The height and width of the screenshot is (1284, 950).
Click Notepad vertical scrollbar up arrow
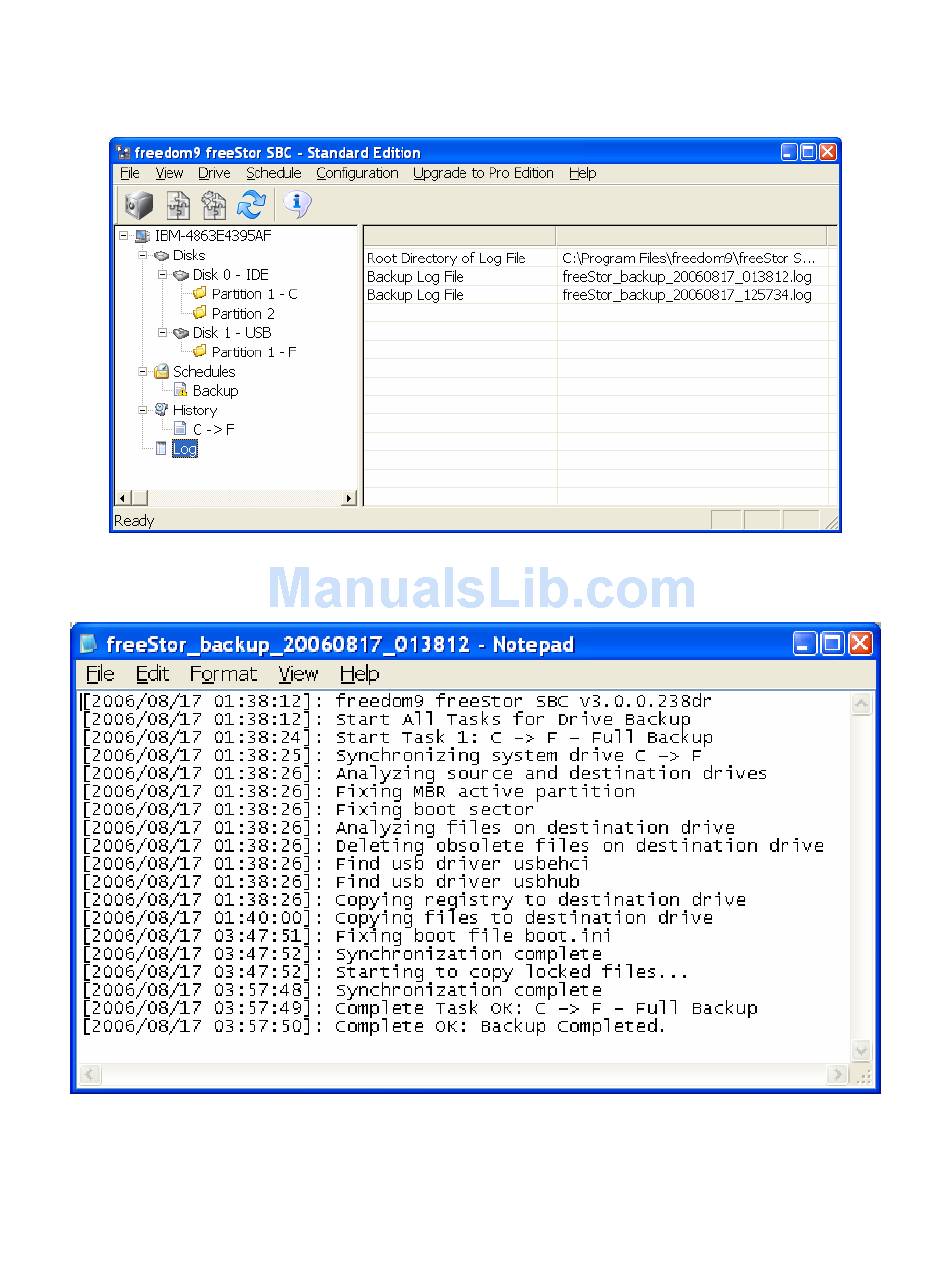coord(861,704)
